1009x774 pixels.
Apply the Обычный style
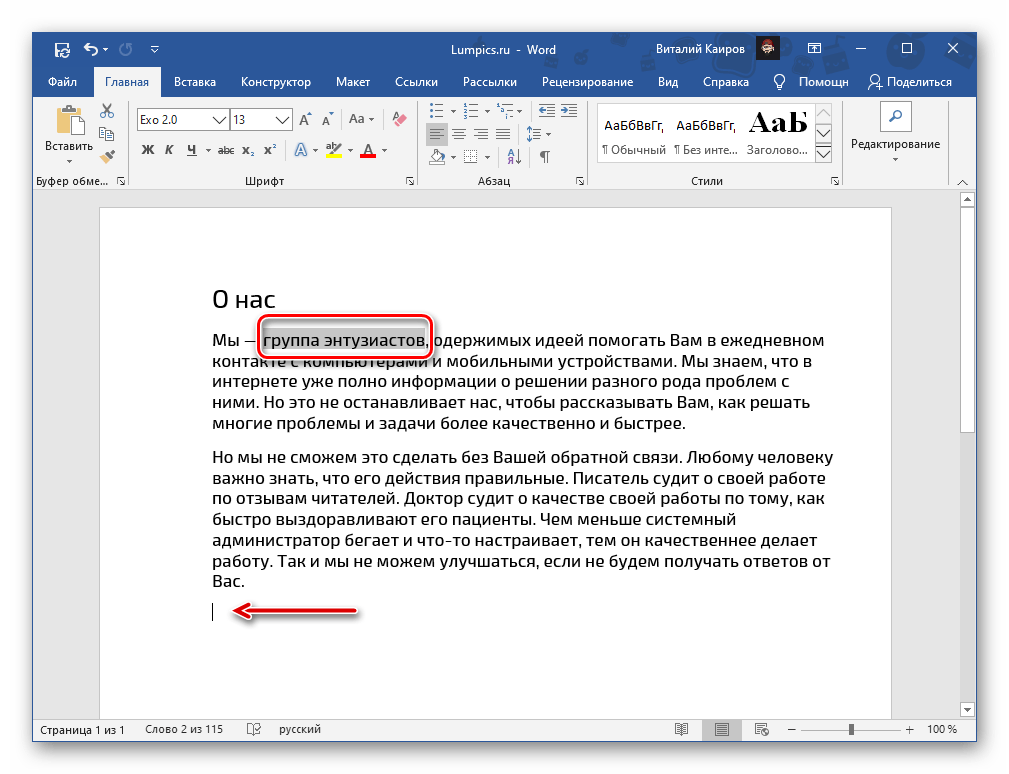tap(634, 136)
